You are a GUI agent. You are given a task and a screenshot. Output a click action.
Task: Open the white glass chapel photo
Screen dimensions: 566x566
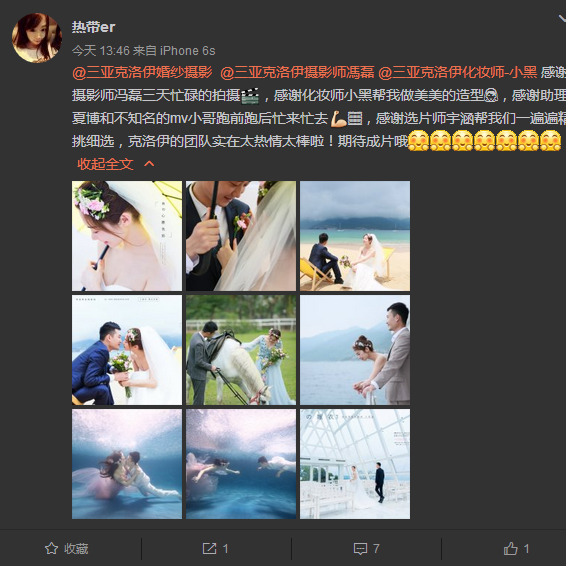tap(355, 464)
